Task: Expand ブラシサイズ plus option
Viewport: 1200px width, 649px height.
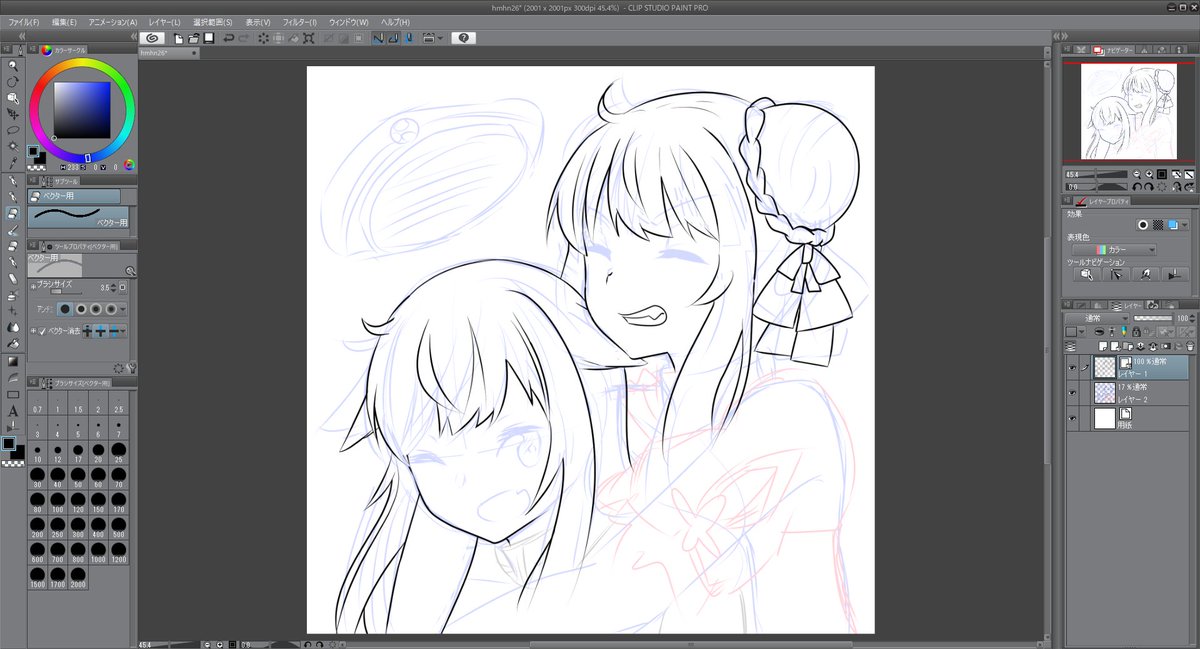Action: click(32, 285)
